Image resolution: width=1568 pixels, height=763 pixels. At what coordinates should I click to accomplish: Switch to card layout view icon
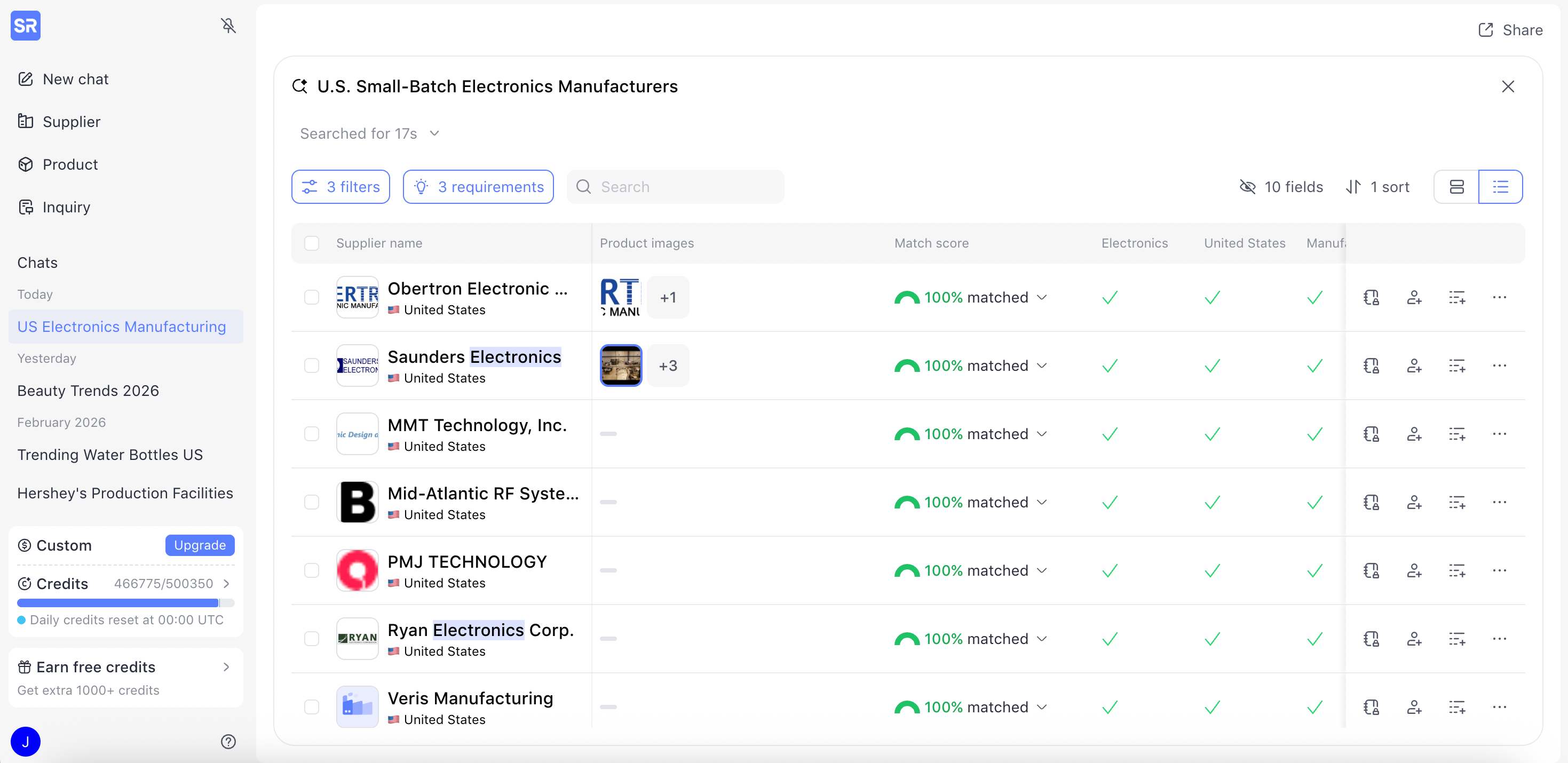[x=1456, y=187]
